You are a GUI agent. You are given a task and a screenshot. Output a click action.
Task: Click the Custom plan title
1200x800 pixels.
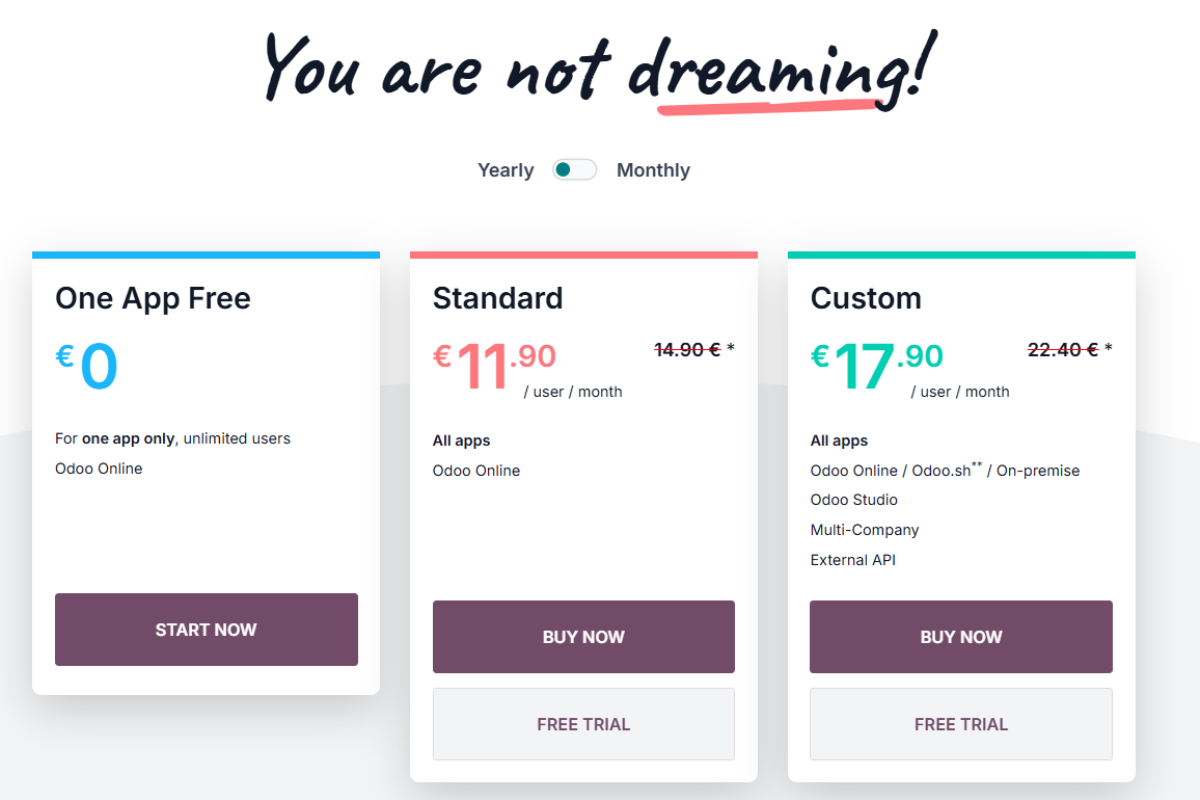click(x=866, y=298)
